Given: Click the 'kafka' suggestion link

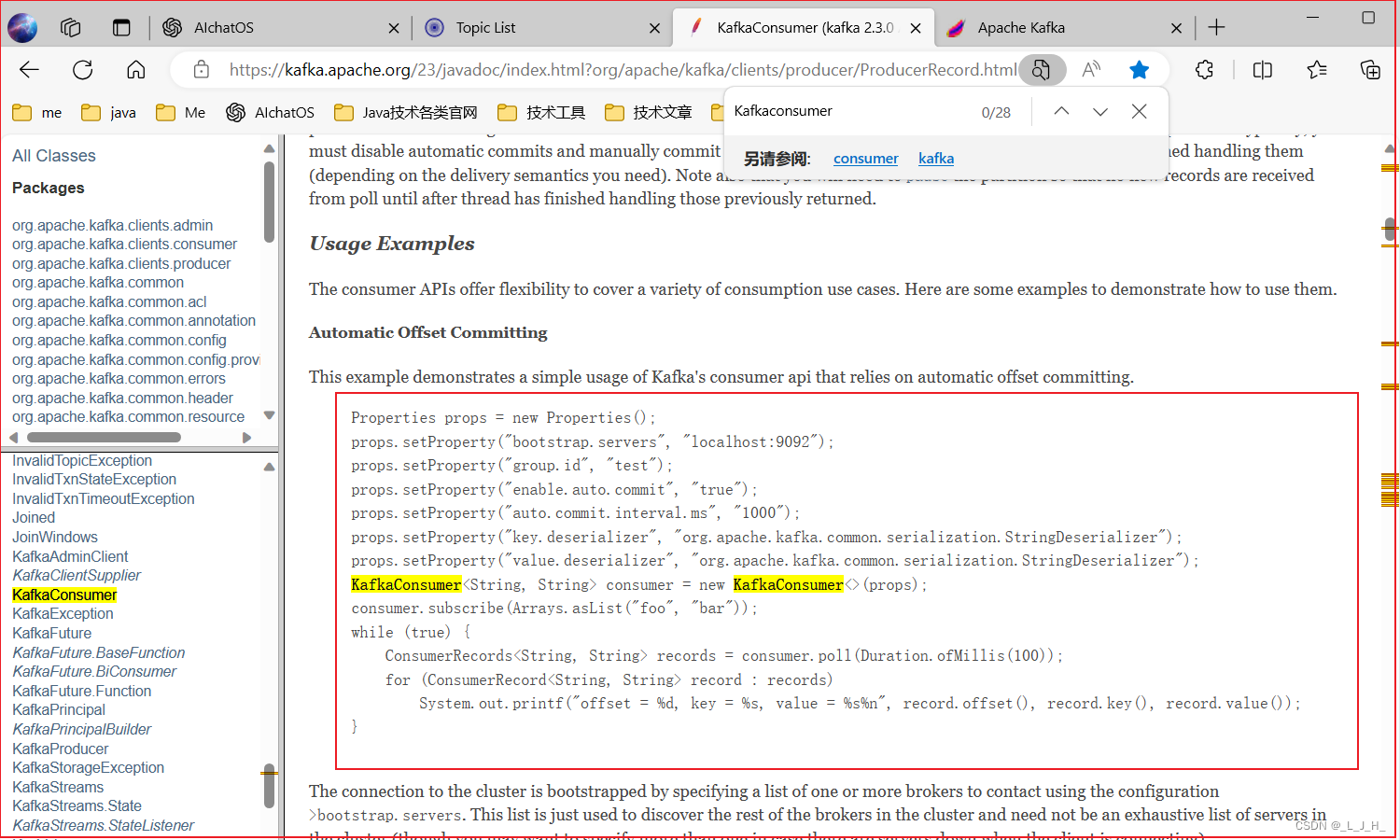Looking at the screenshot, I should pos(936,159).
